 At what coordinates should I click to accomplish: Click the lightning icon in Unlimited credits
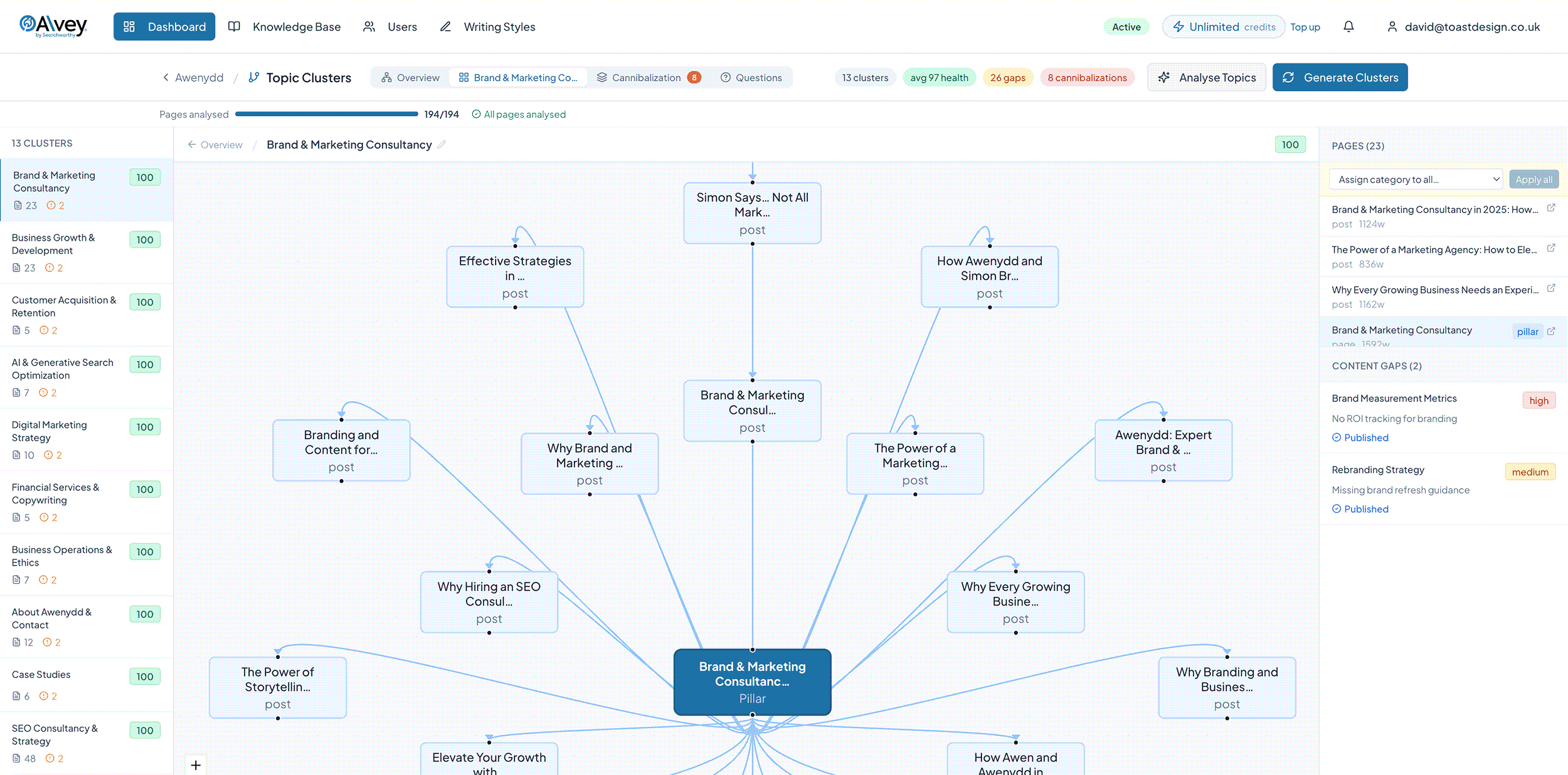click(x=1179, y=26)
